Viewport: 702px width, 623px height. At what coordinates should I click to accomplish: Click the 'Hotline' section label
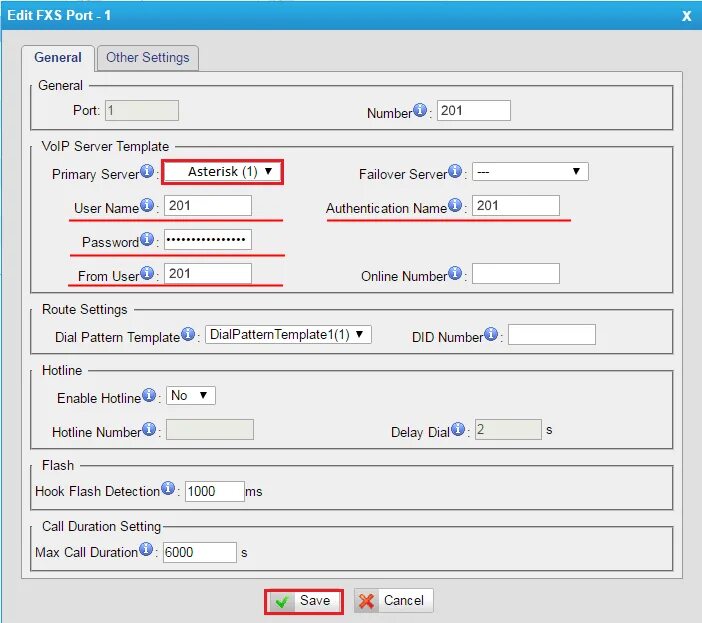tap(62, 370)
